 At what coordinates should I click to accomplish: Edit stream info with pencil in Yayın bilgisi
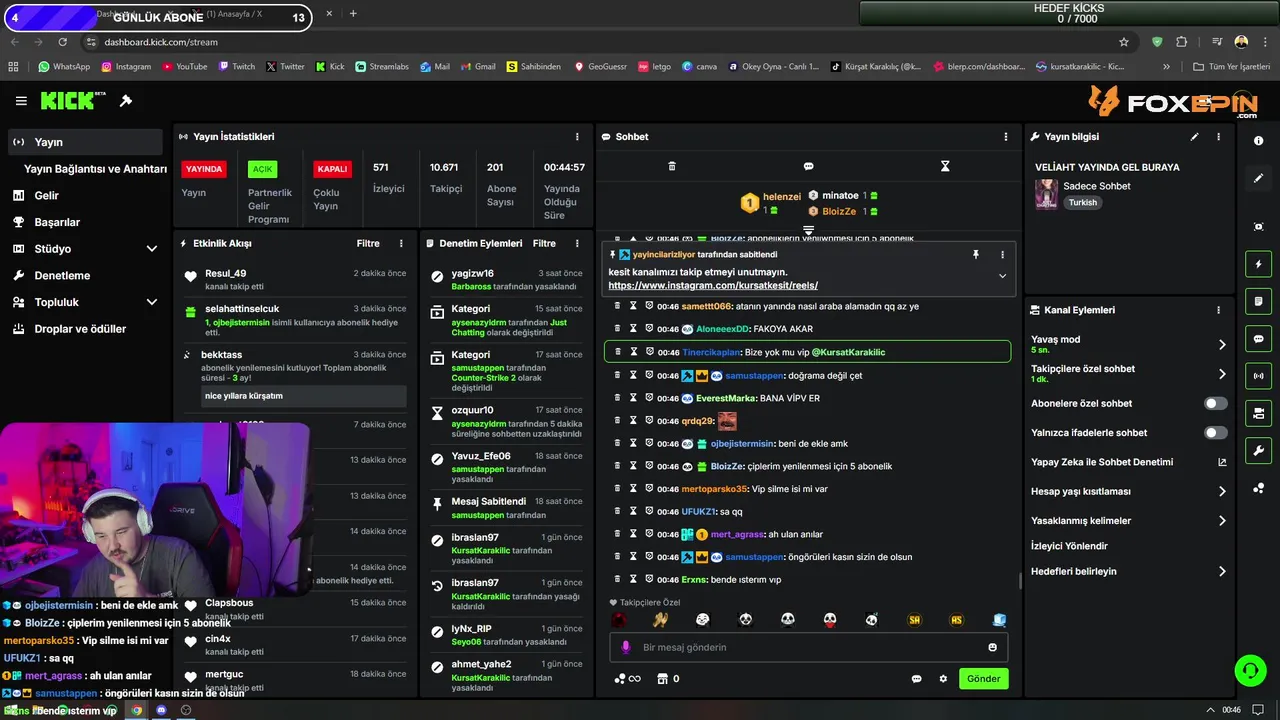(1194, 137)
